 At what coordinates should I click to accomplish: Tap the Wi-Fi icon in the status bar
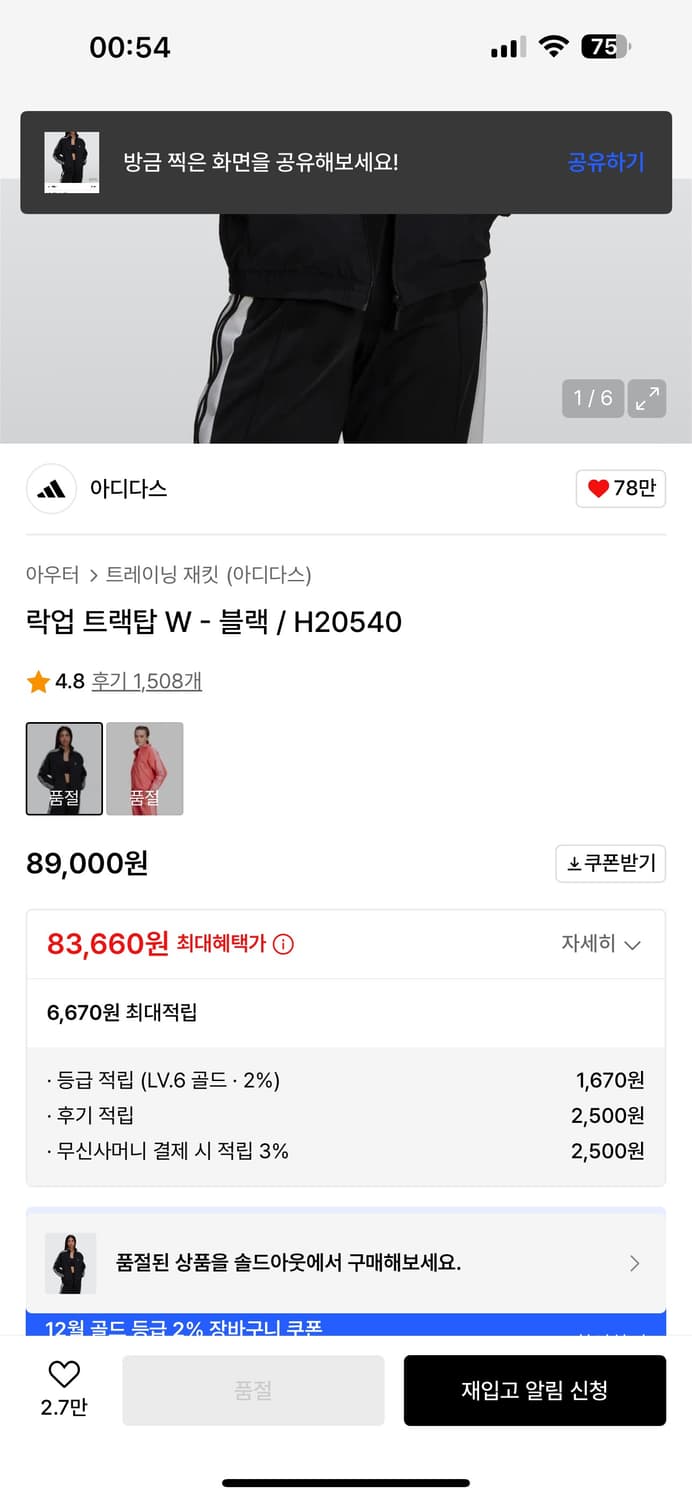pos(553,44)
